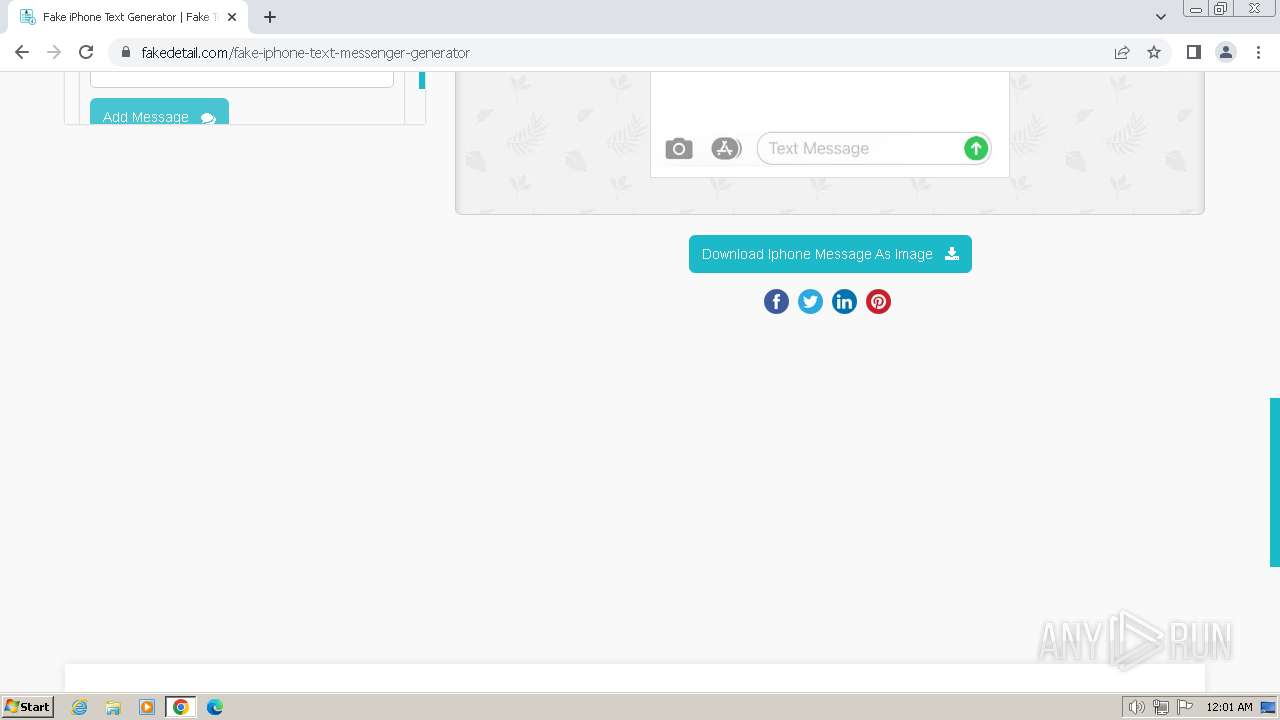Go forward in browser history
The height and width of the screenshot is (720, 1280).
pos(54,52)
